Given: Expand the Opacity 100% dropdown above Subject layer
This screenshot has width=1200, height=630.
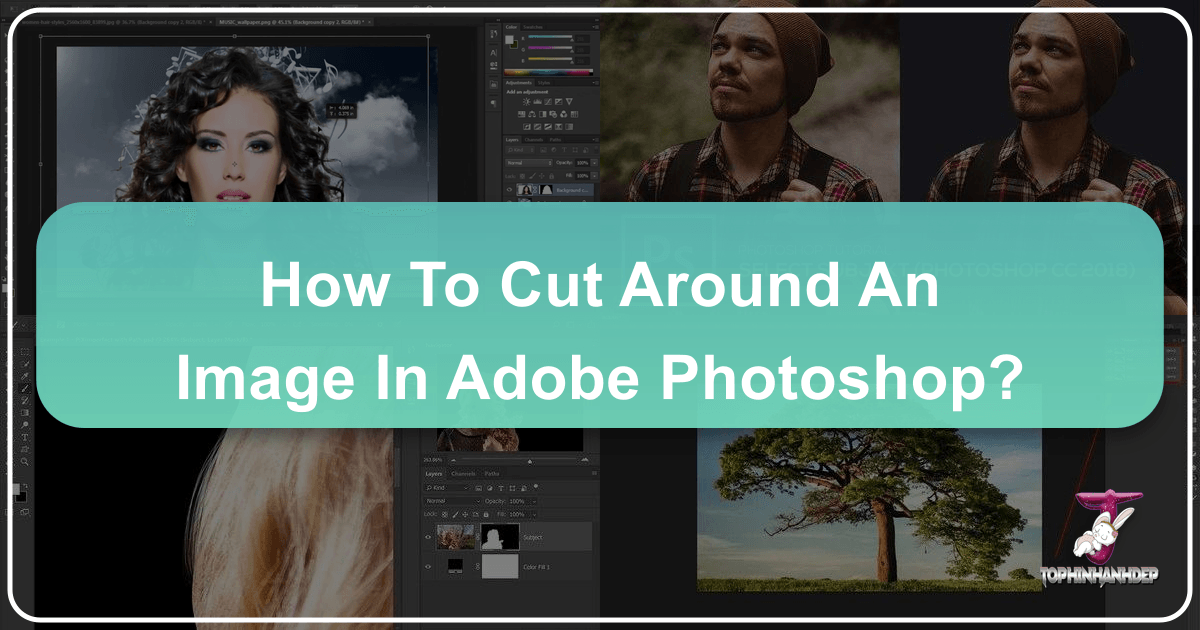Looking at the screenshot, I should (x=533, y=500).
